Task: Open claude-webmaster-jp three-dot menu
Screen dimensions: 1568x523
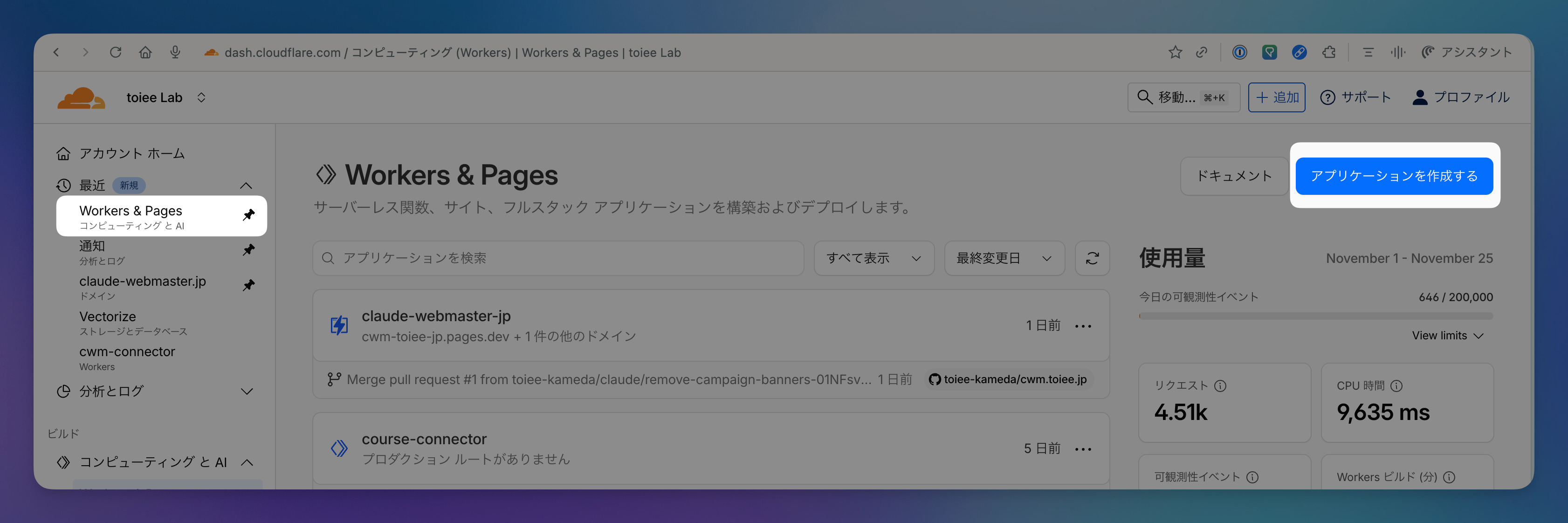Action: [1083, 326]
